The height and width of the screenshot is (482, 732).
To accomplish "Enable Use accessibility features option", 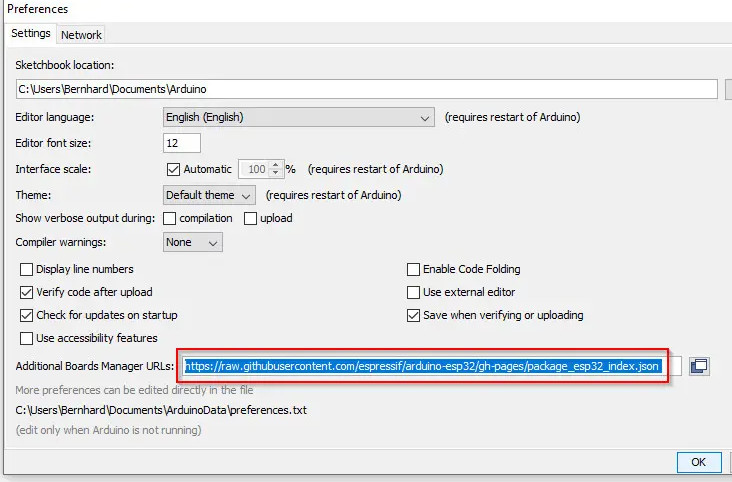I will [27, 338].
